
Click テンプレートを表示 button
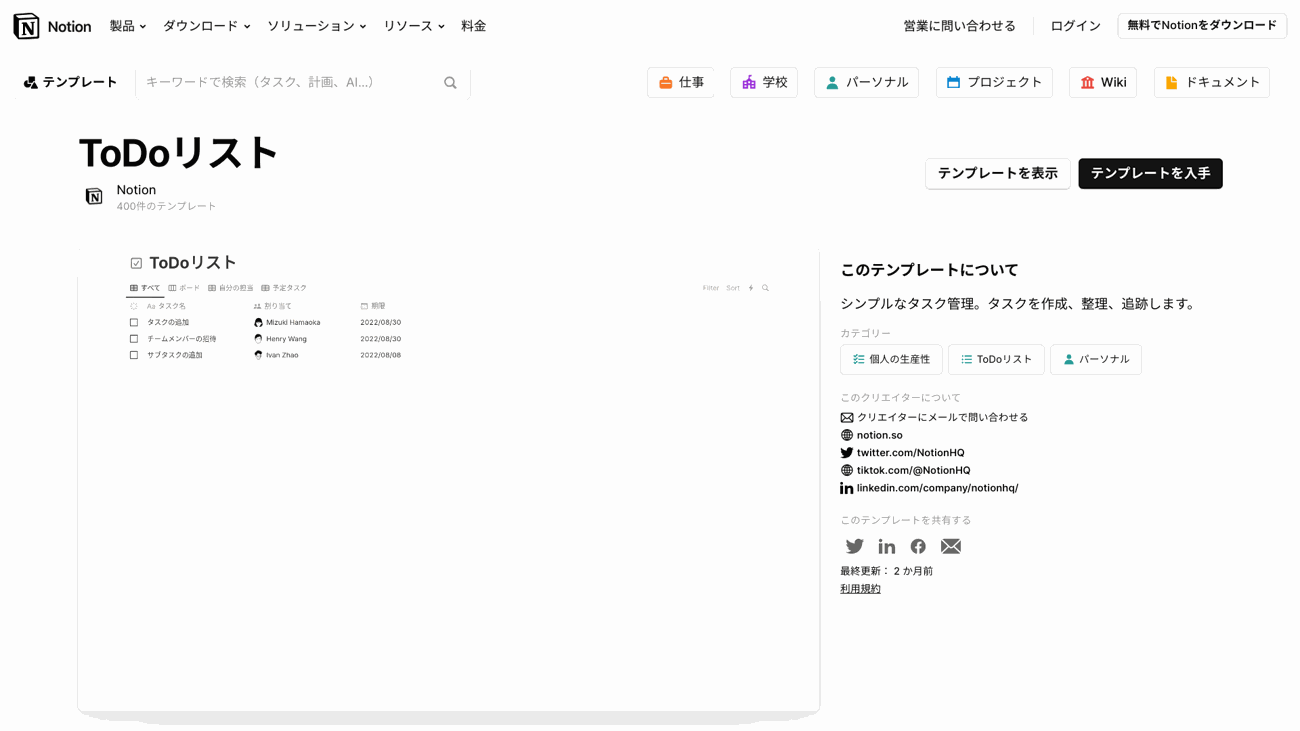click(997, 174)
